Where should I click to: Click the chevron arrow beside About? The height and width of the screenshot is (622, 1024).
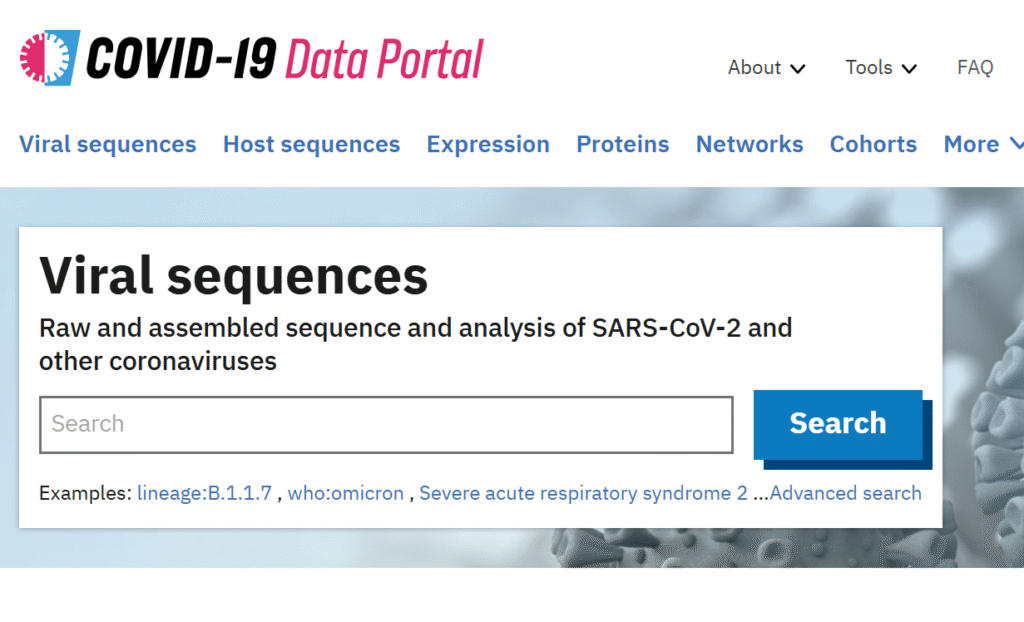pos(797,69)
